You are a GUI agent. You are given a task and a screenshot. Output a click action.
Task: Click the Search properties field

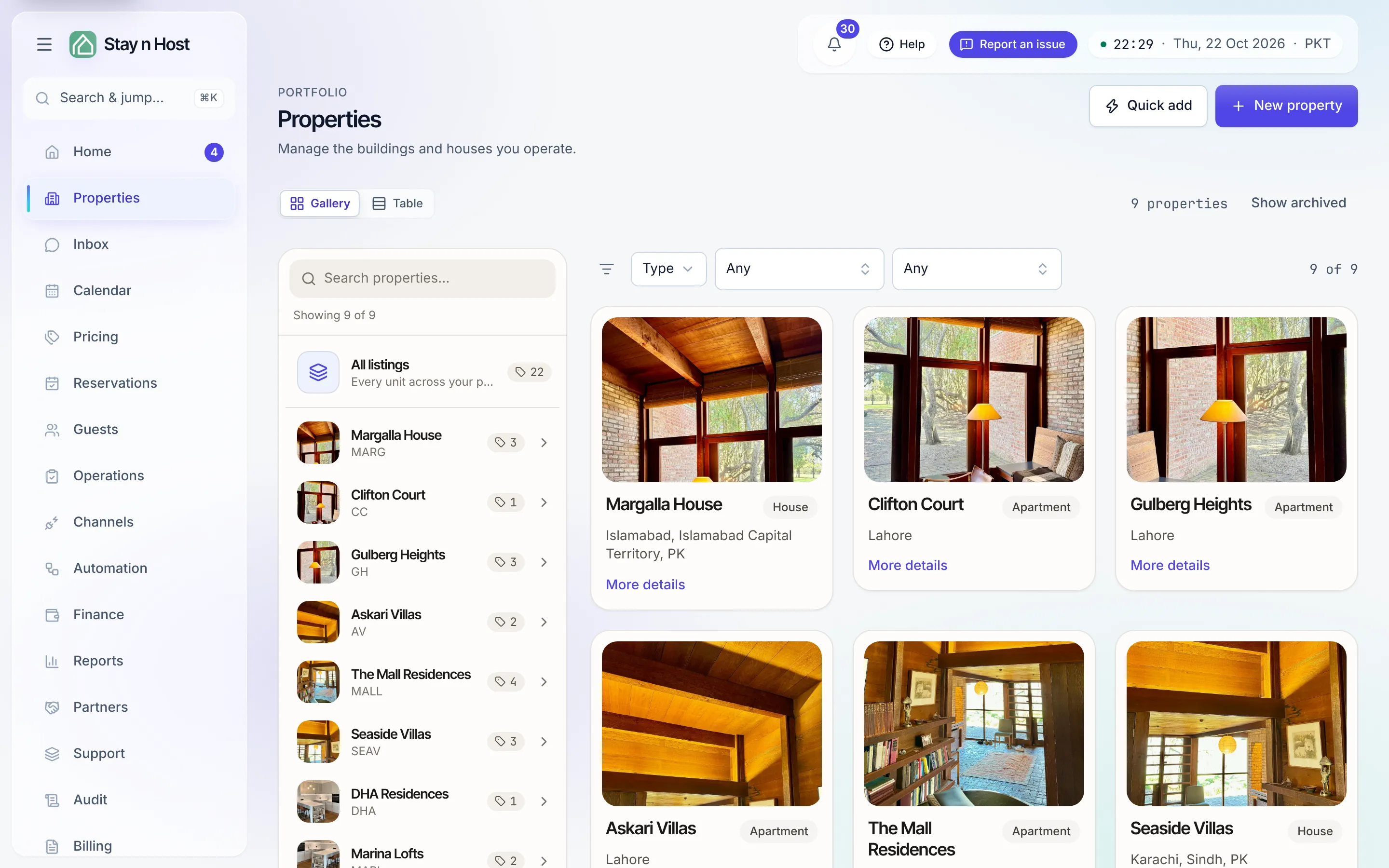[x=422, y=278]
